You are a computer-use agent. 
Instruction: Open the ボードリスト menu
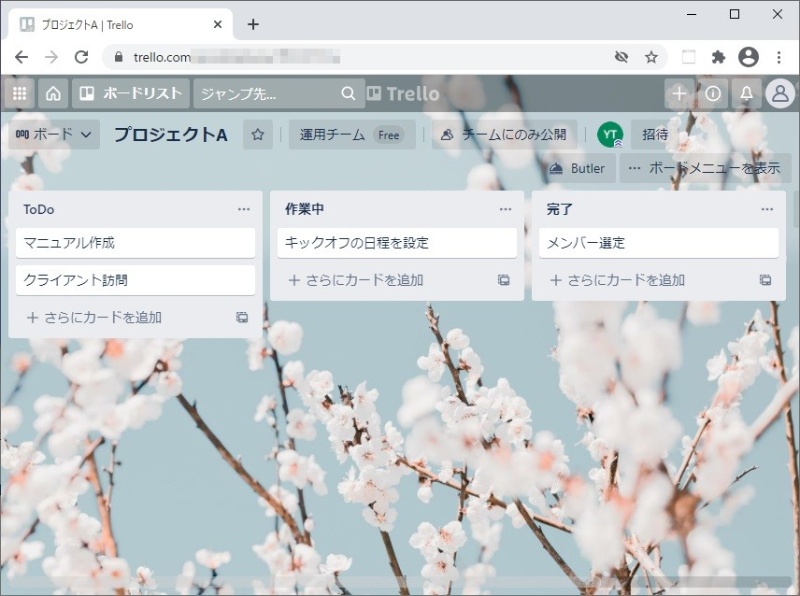click(x=131, y=93)
